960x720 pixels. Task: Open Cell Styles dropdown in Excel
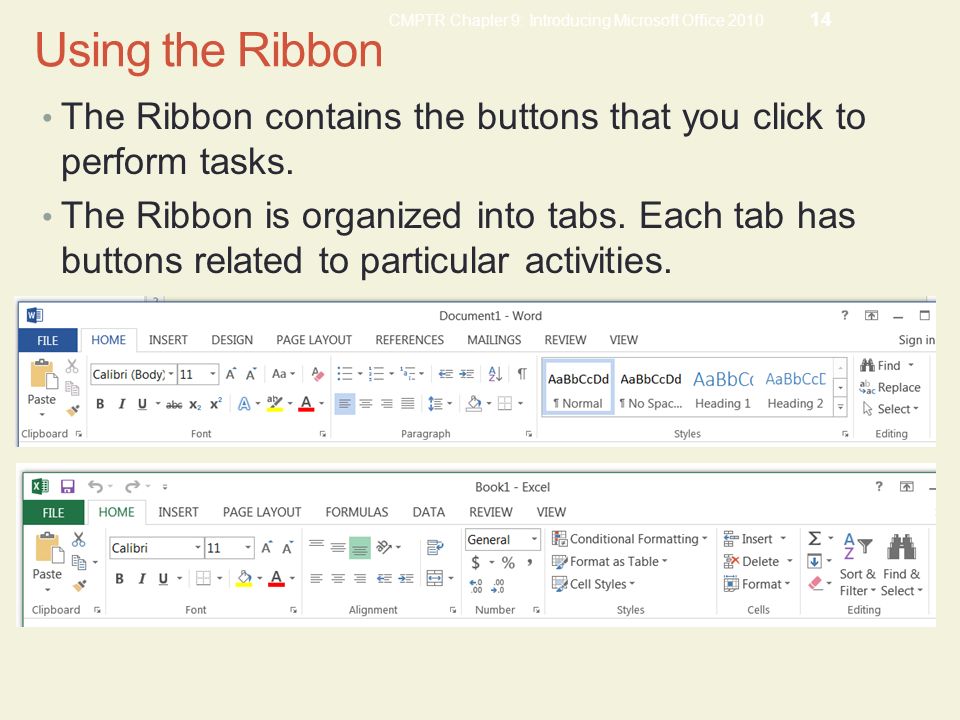593,584
